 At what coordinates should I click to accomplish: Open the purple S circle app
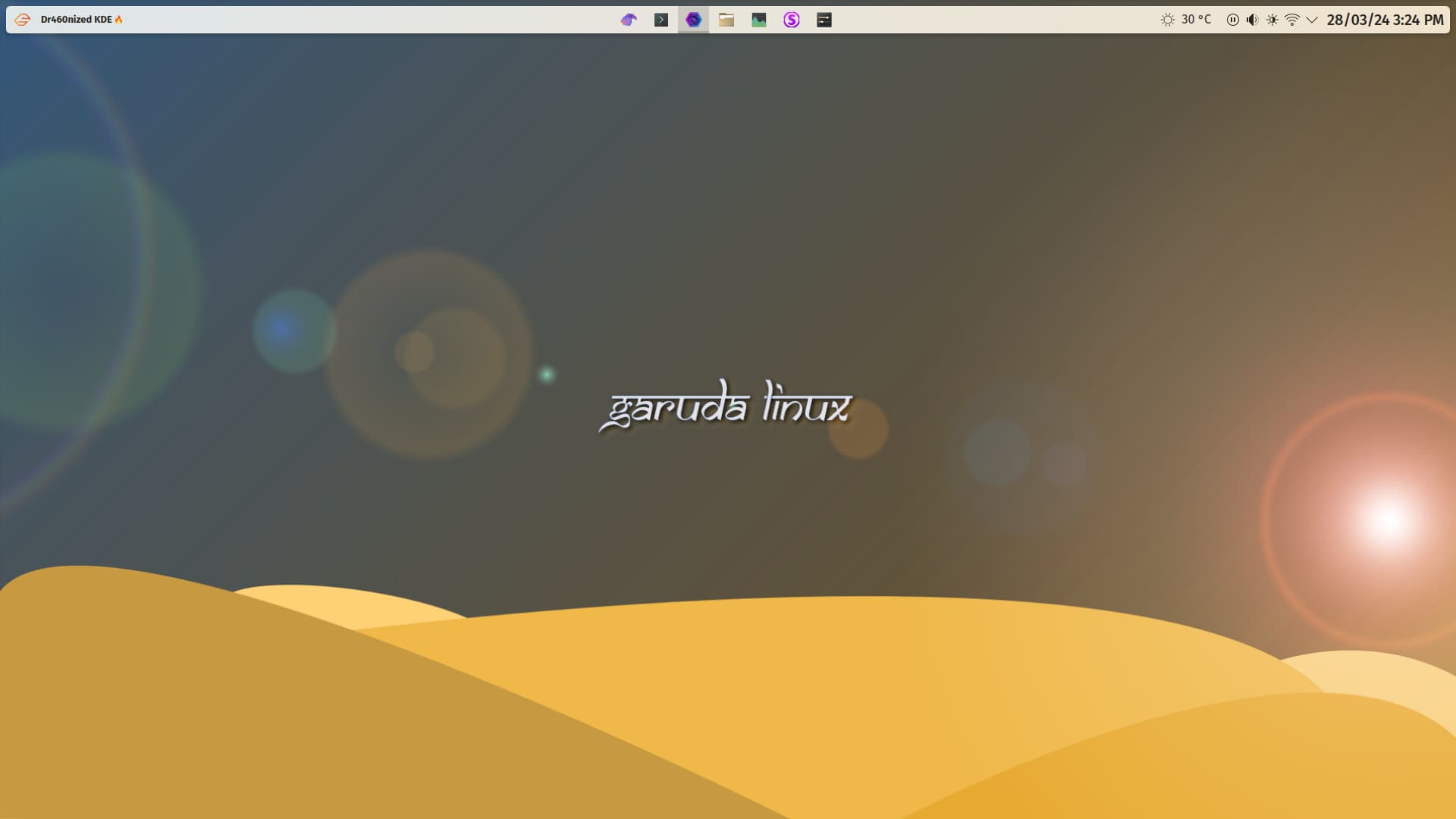coord(792,20)
